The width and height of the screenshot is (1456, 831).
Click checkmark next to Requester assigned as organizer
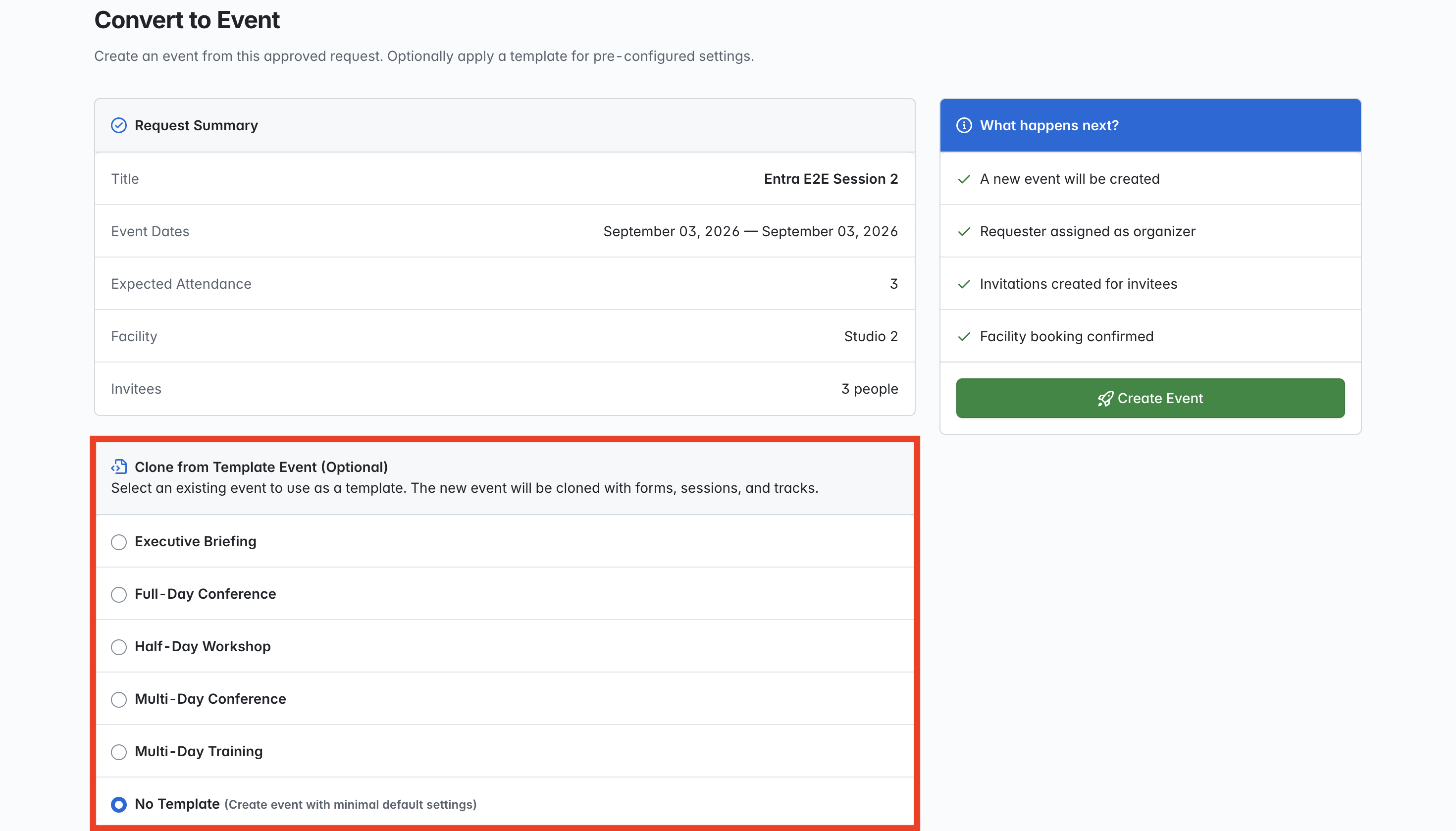964,232
